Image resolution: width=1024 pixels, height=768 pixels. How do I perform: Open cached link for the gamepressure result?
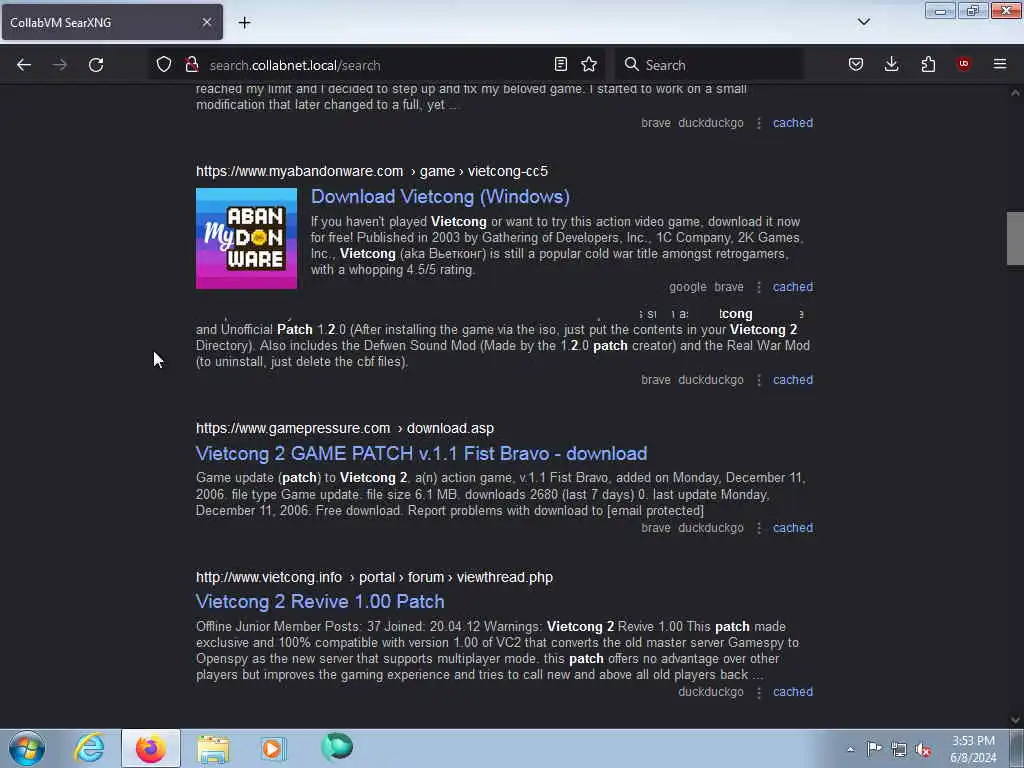(793, 528)
